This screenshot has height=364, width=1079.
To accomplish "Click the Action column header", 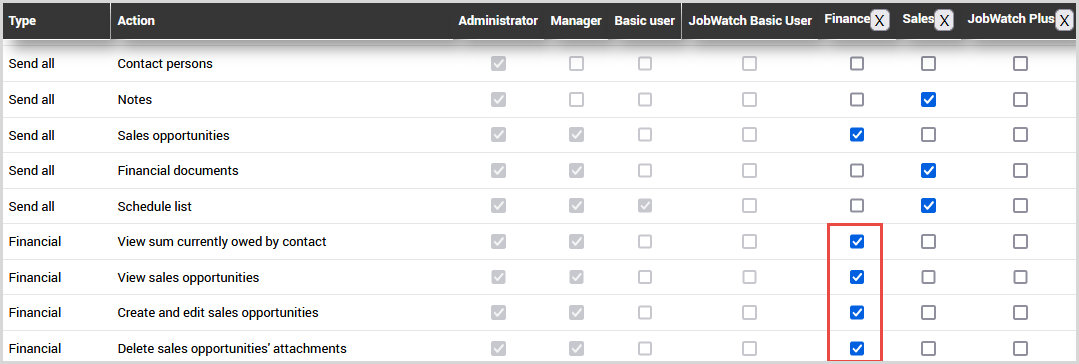I will [136, 21].
